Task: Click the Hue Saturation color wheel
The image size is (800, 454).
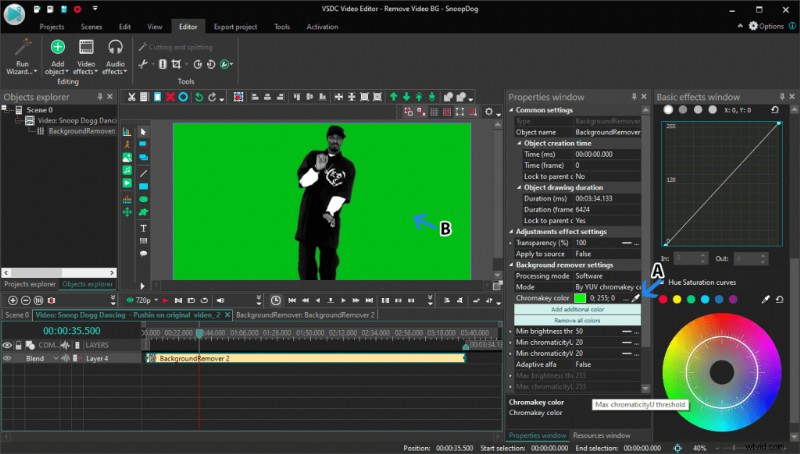Action: click(721, 372)
